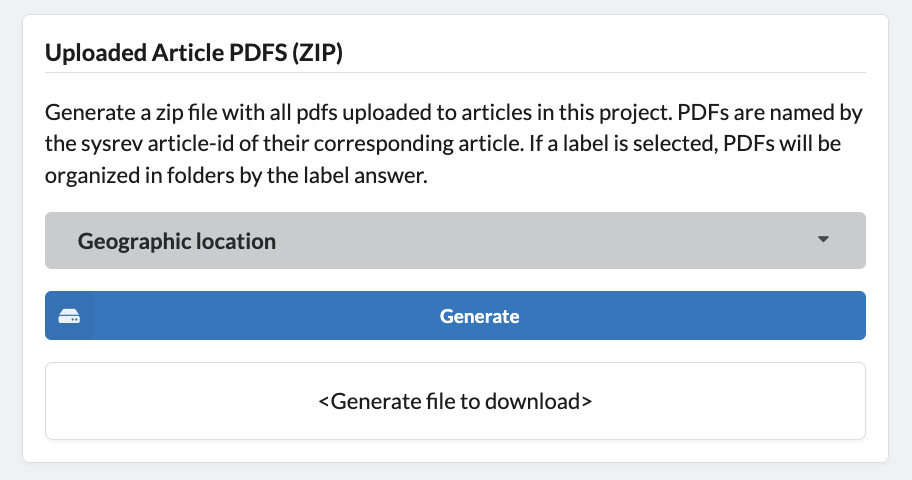Click the zip file description paragraph
This screenshot has height=480, width=912.
pyautogui.click(x=454, y=144)
